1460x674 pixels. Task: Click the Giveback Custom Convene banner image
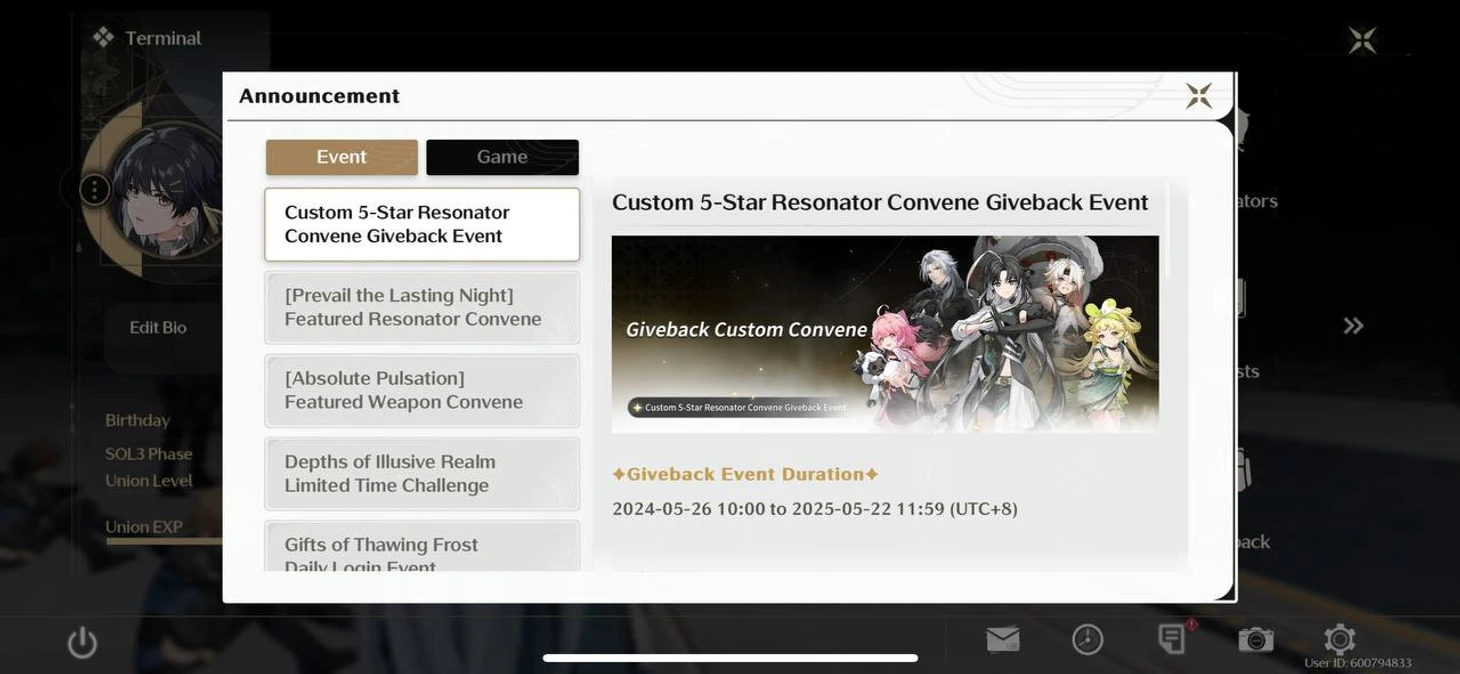pos(884,333)
